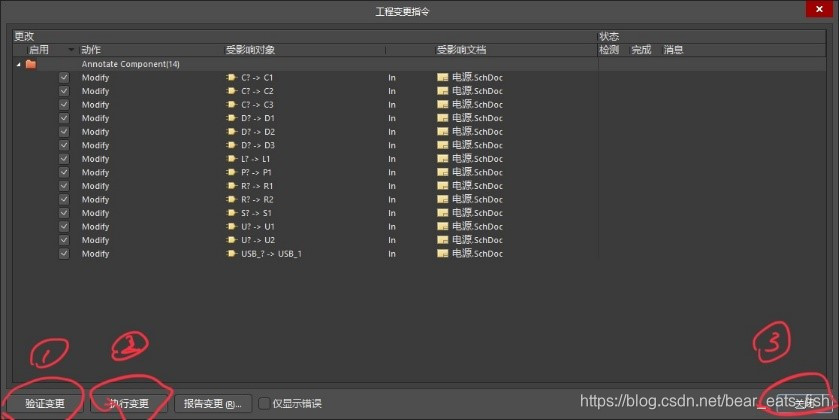Select the D? -> D3 object text
Viewport: 839px width, 420px height.
click(x=257, y=146)
